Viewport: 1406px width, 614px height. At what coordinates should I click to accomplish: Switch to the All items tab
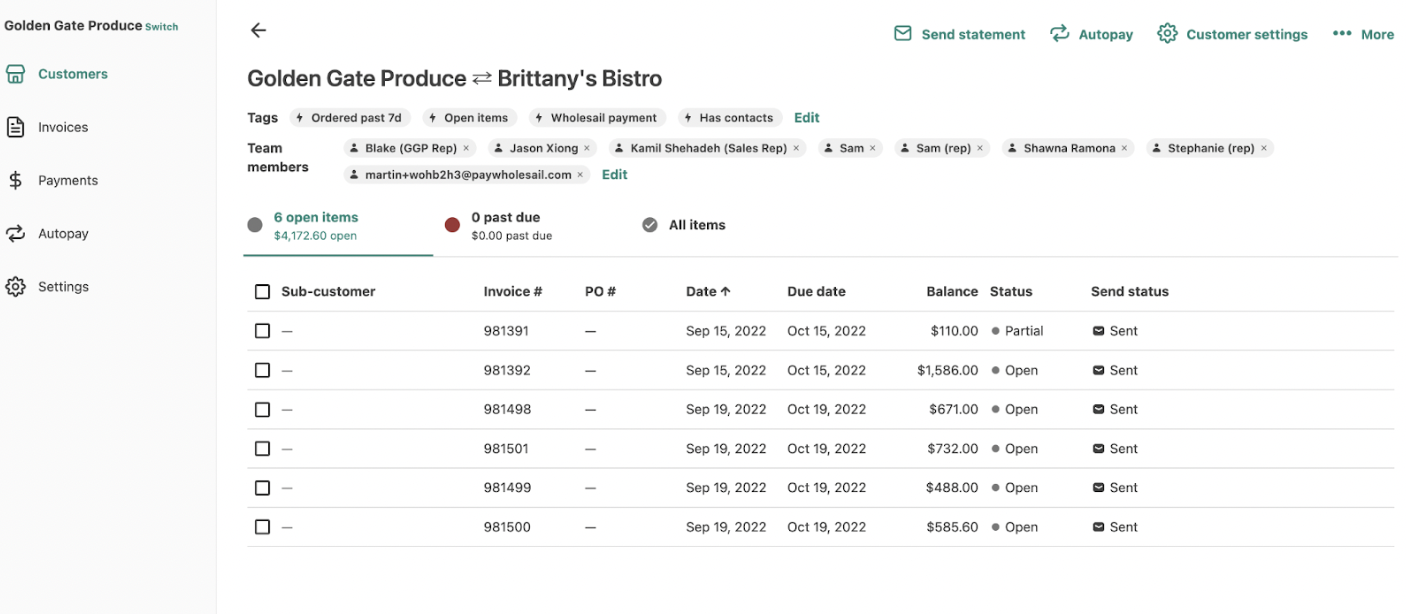pyautogui.click(x=684, y=225)
